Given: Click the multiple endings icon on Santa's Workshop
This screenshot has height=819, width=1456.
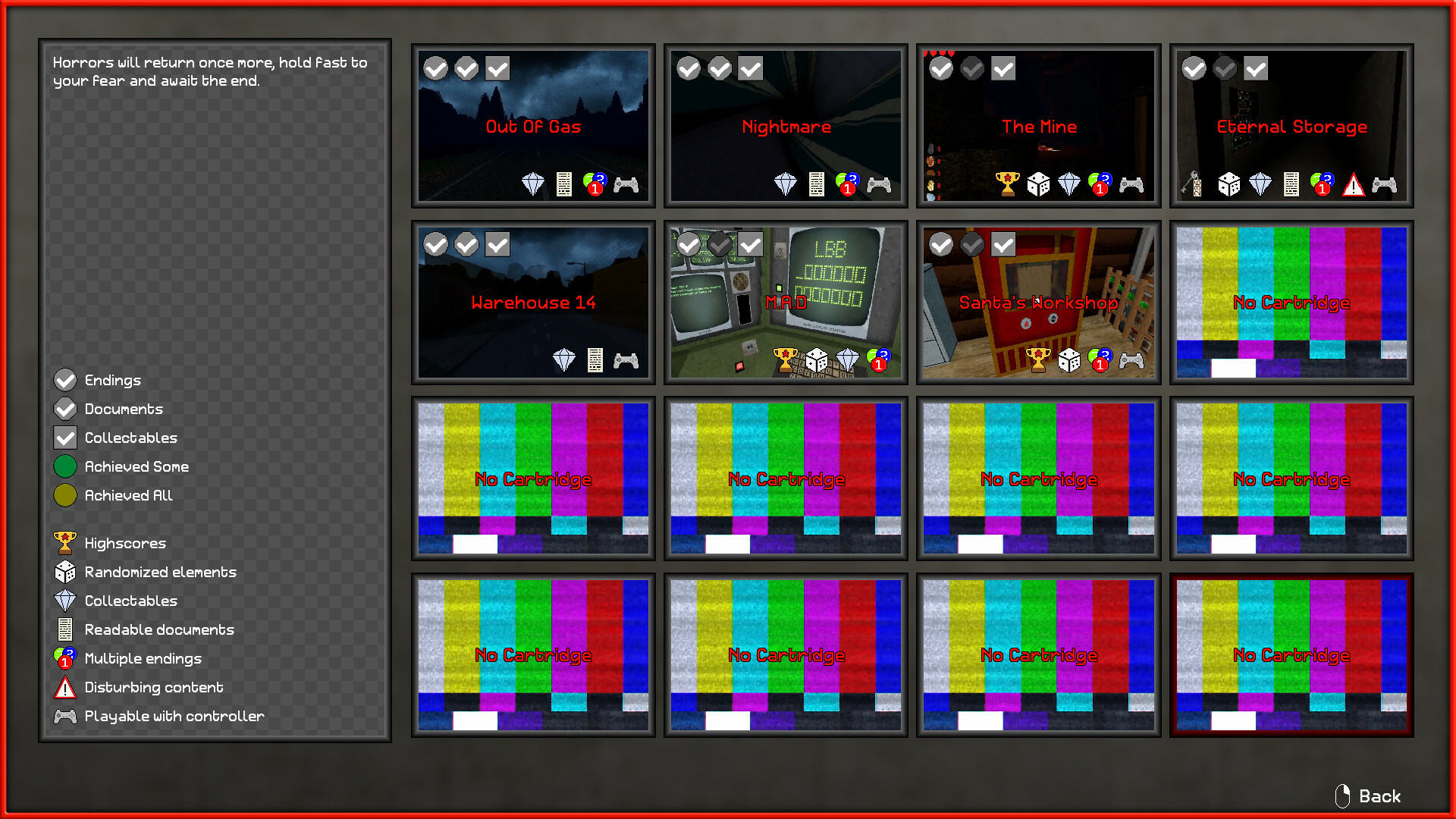Looking at the screenshot, I should 1100,359.
